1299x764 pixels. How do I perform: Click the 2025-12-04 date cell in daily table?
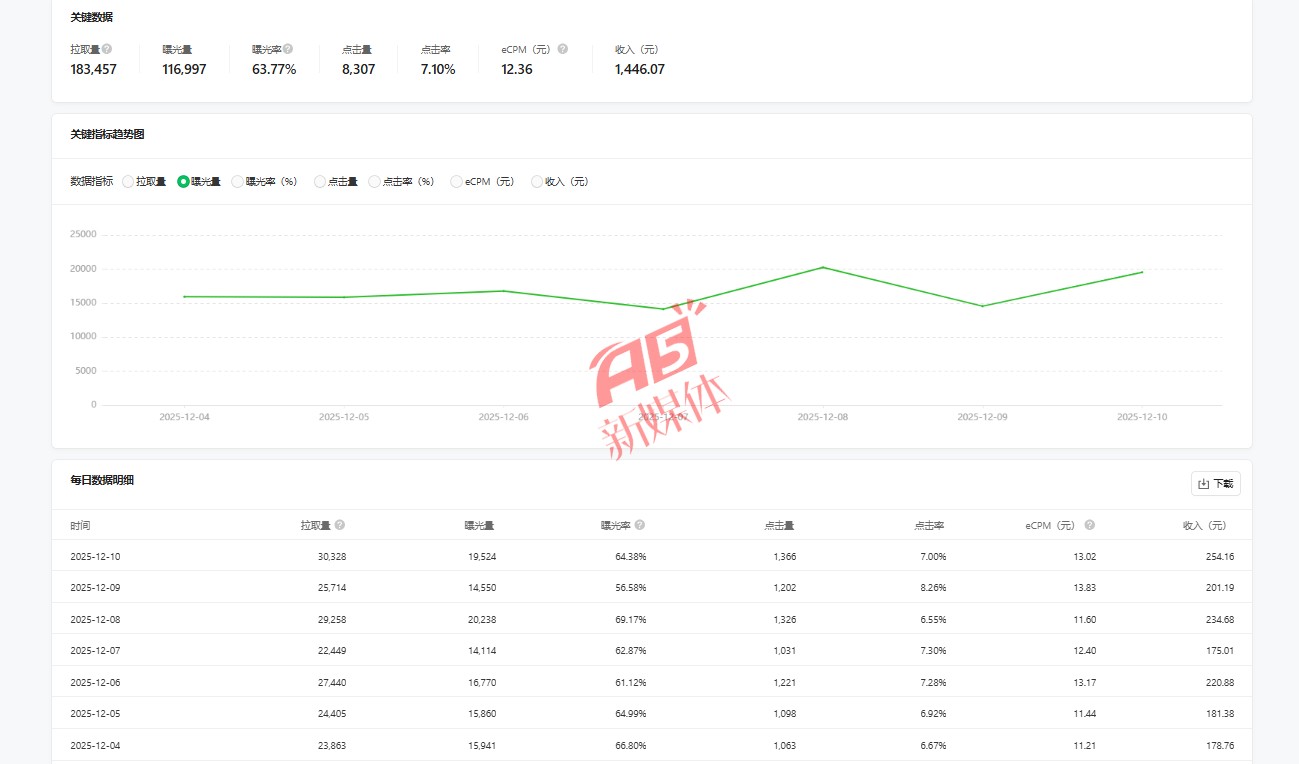(95, 746)
